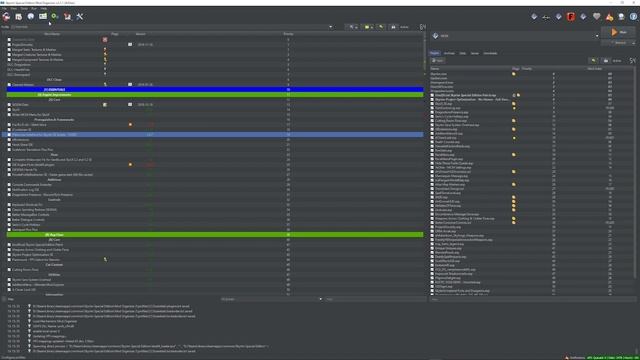Switch to the Saves tab
The width and height of the screenshot is (640, 360).
click(475, 53)
